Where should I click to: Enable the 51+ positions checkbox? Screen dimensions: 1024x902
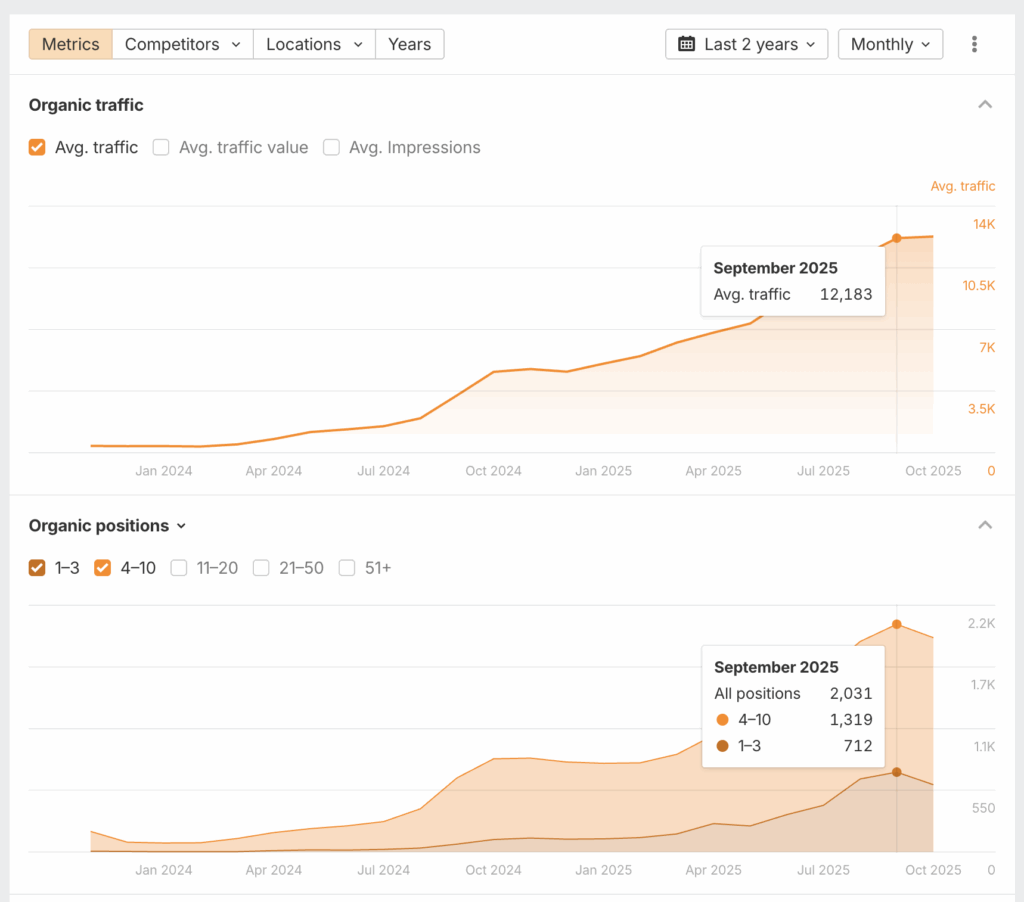[x=347, y=568]
